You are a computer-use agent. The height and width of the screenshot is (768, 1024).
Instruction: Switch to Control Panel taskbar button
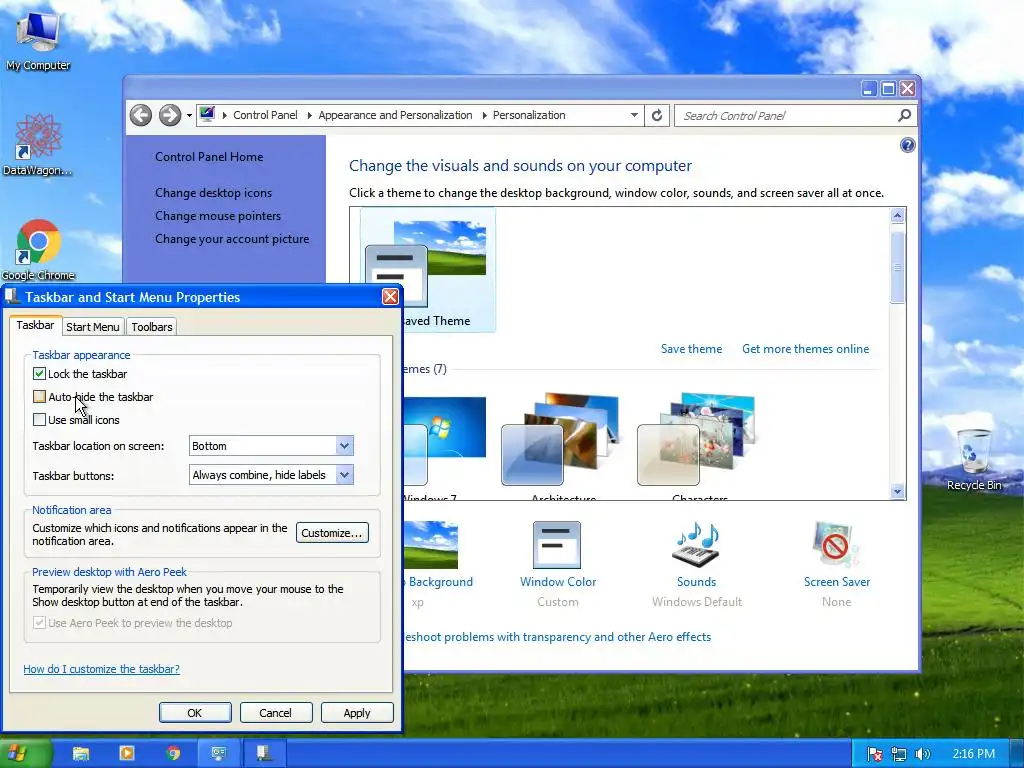[218, 754]
